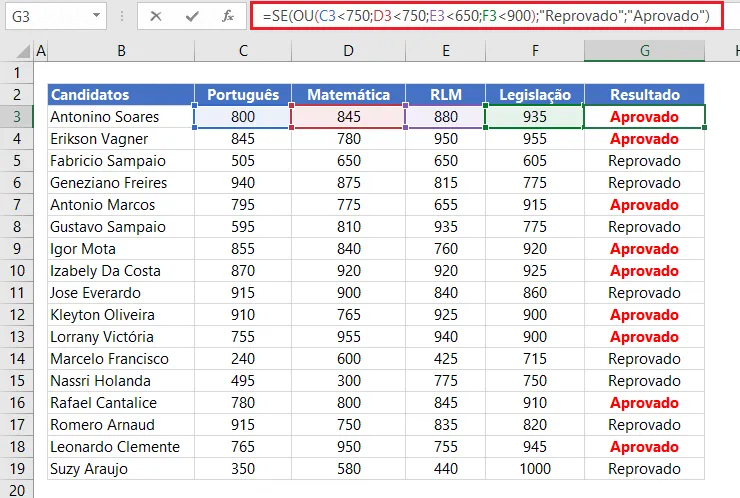The image size is (740, 498).
Task: Select the Igor Mota name cell
Action: click(121, 248)
